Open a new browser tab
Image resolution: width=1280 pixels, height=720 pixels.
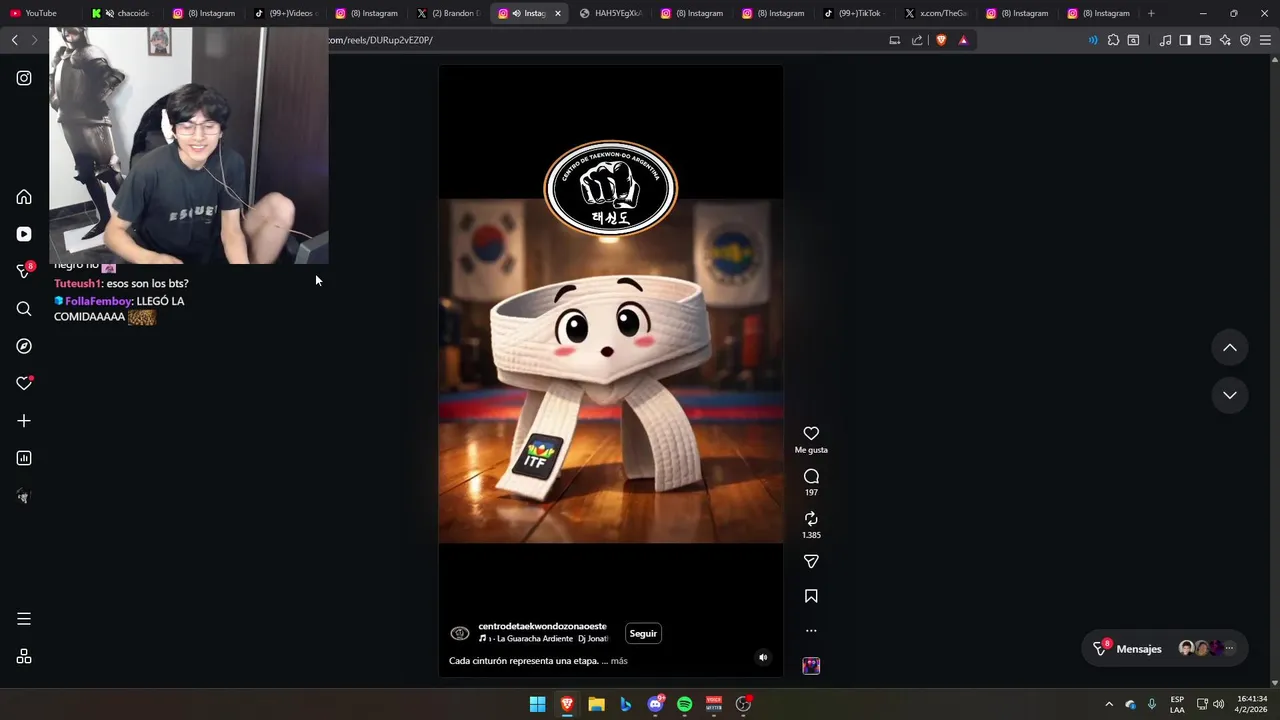coord(1151,13)
